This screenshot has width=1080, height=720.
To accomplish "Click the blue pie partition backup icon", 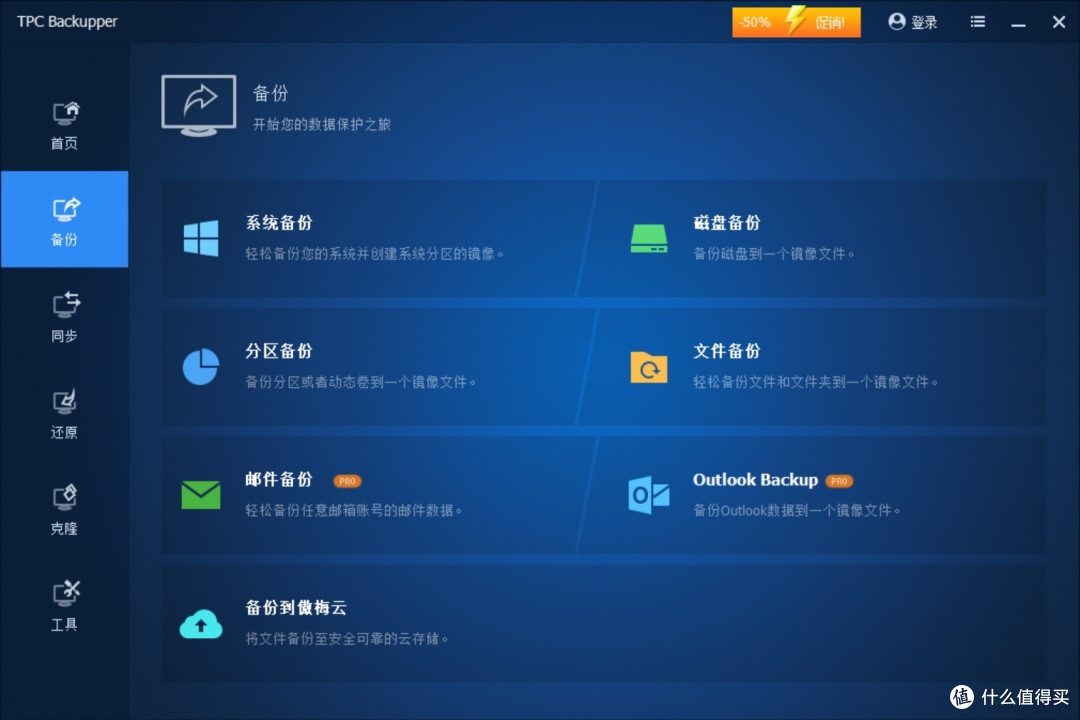I will click(201, 367).
